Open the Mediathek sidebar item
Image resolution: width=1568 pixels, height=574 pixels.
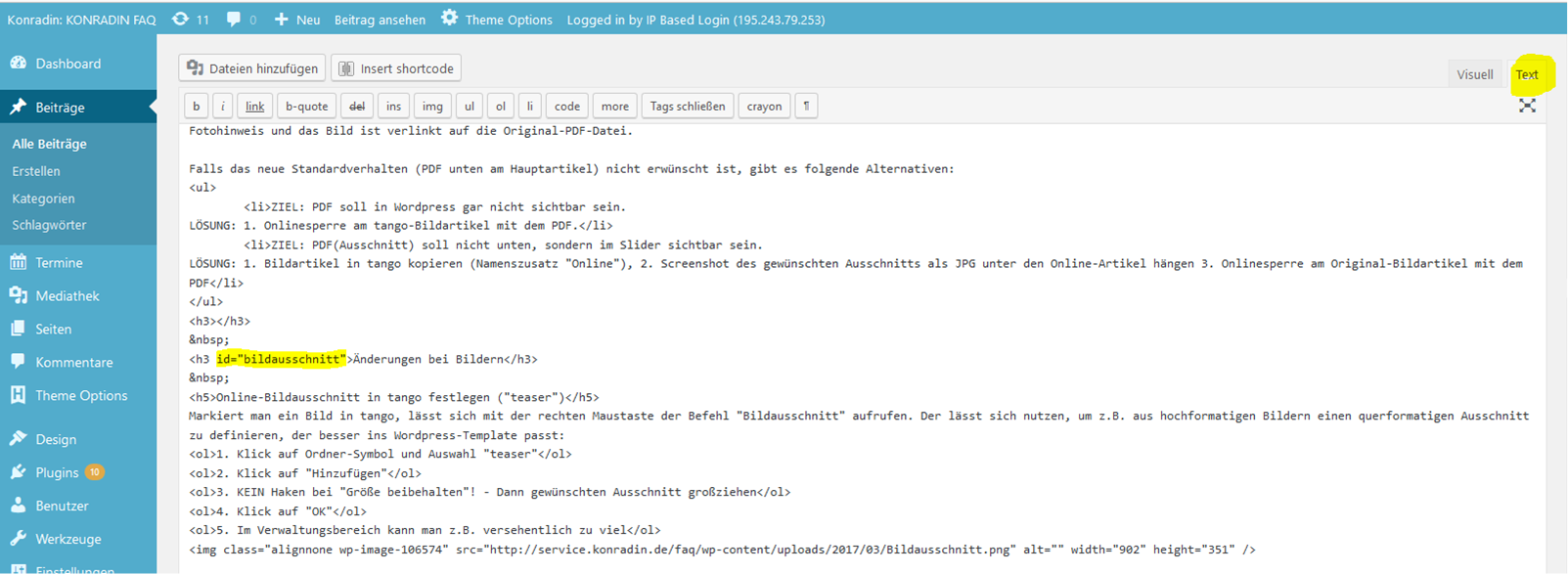67,295
